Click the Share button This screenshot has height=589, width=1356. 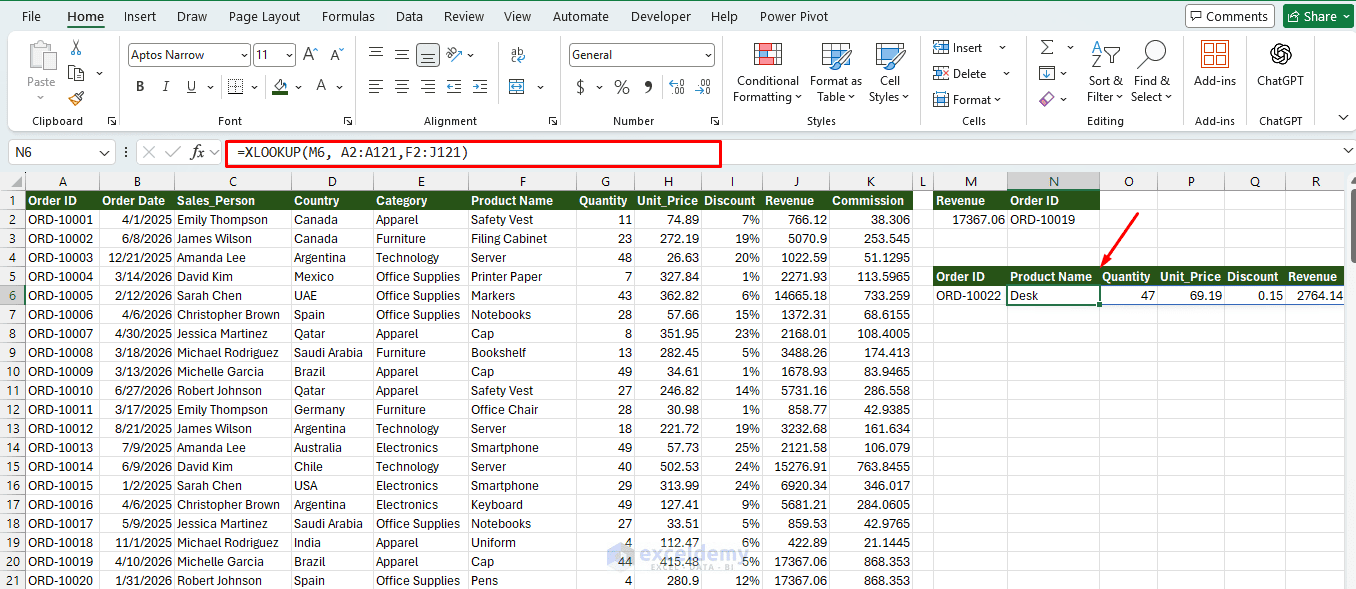click(1316, 16)
